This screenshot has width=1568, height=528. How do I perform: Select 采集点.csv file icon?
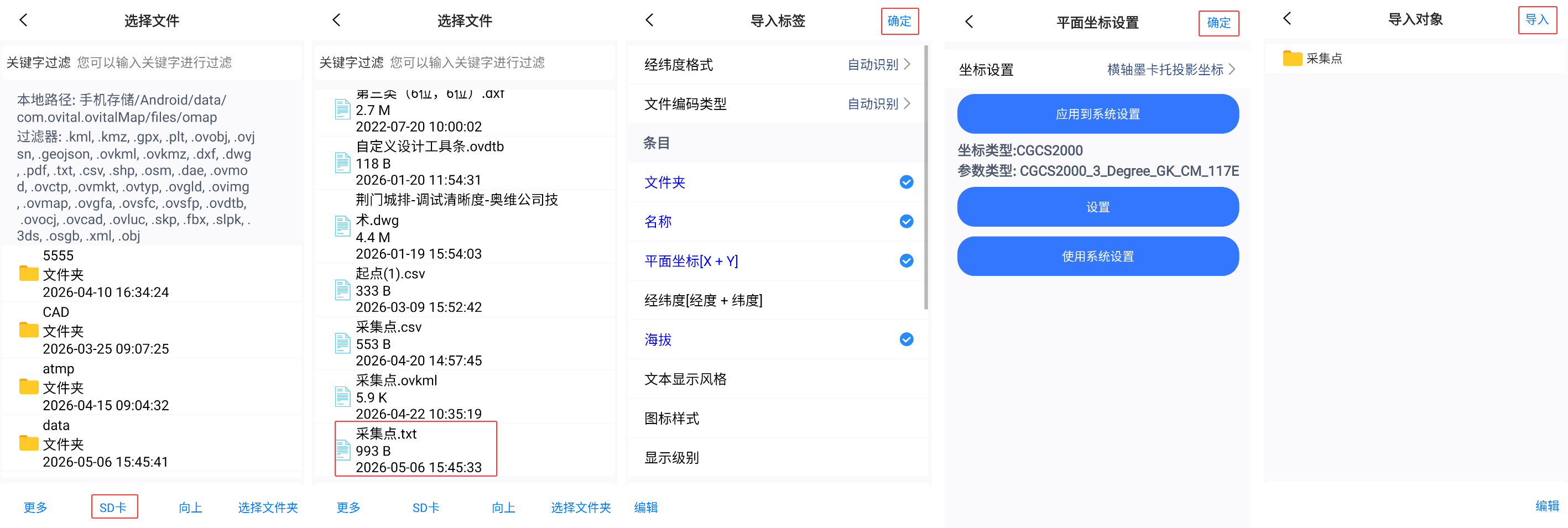[343, 344]
